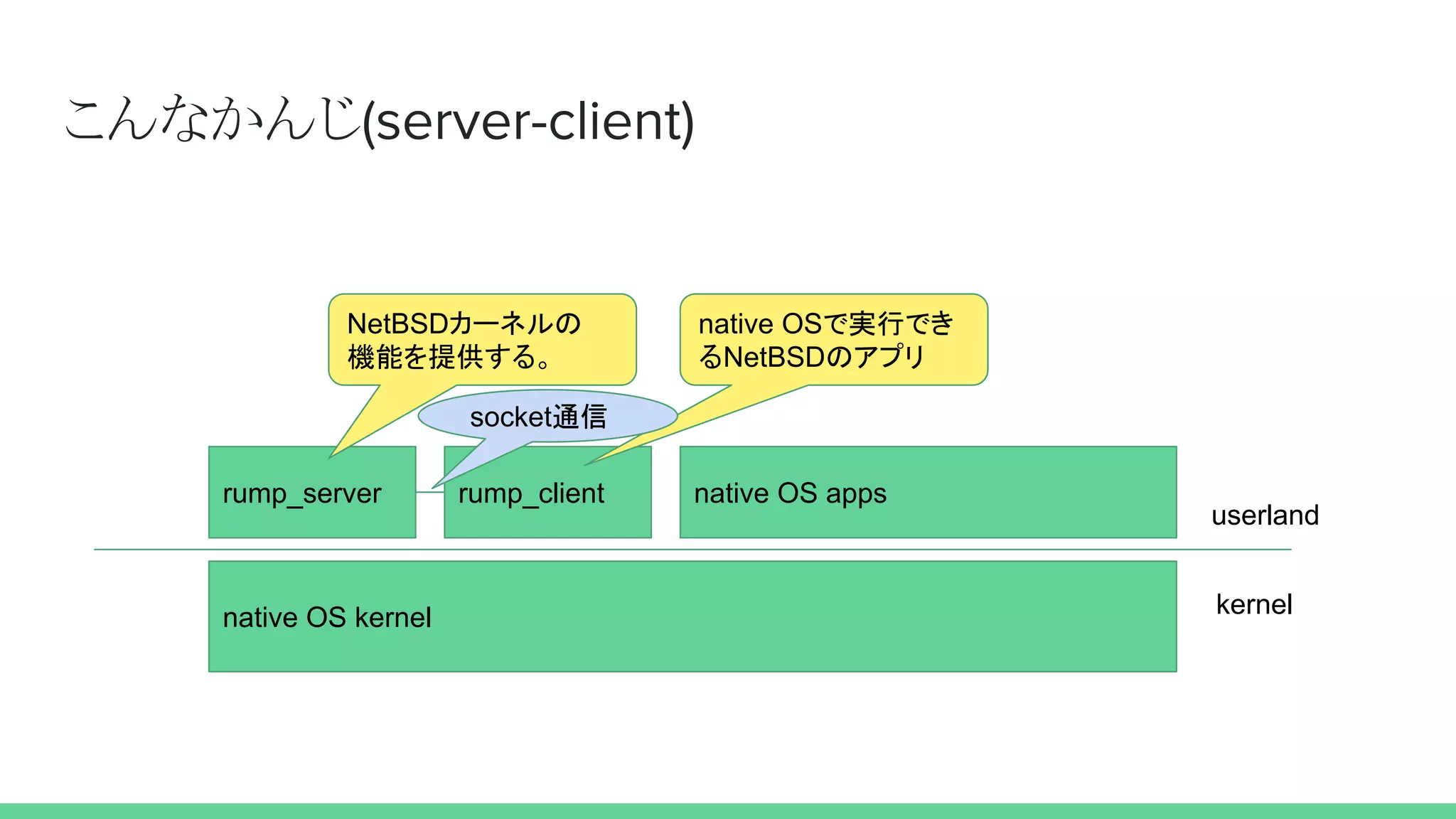
Task: Select the native OS kernel box
Action: pos(692,616)
